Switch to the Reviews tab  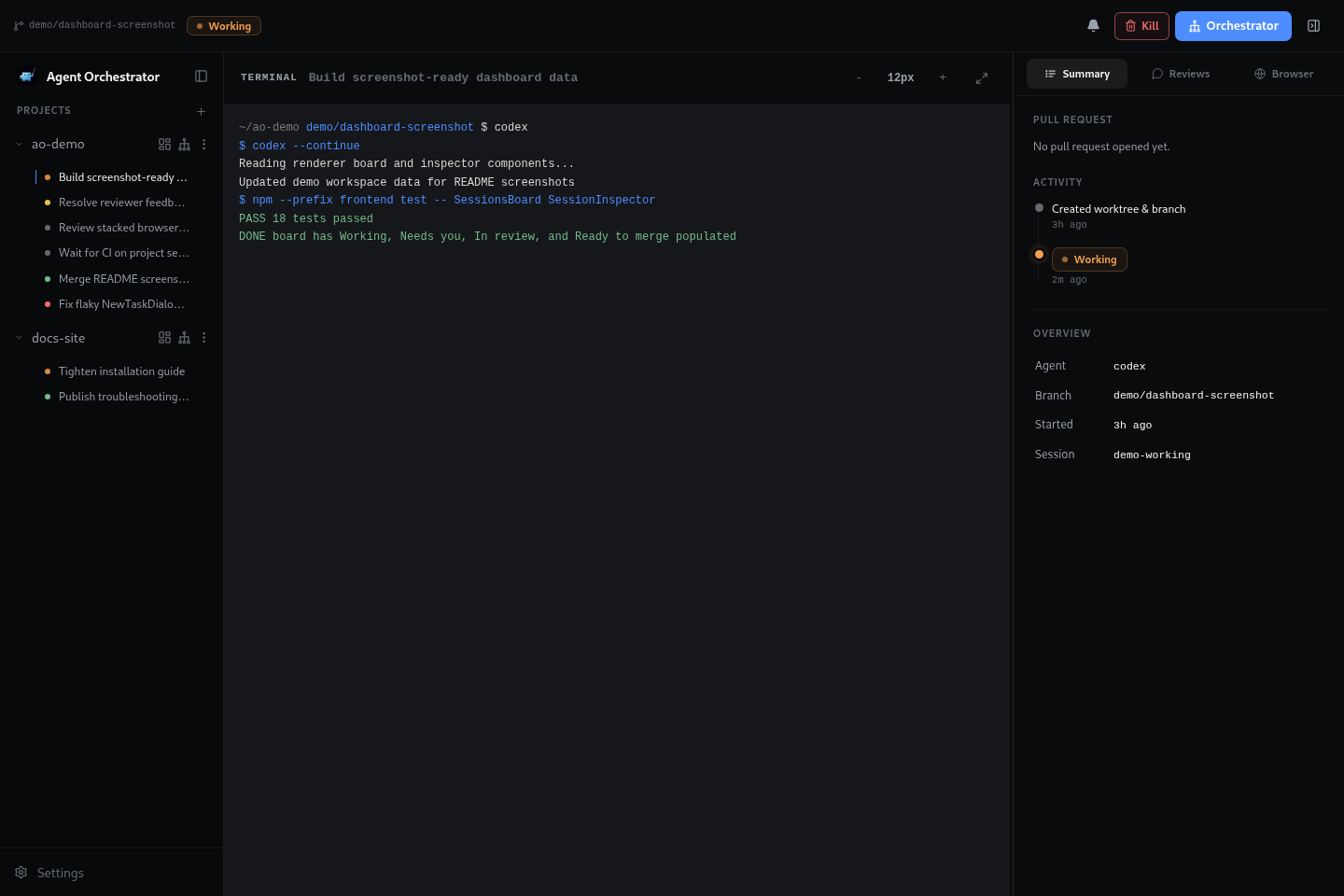tap(1180, 74)
